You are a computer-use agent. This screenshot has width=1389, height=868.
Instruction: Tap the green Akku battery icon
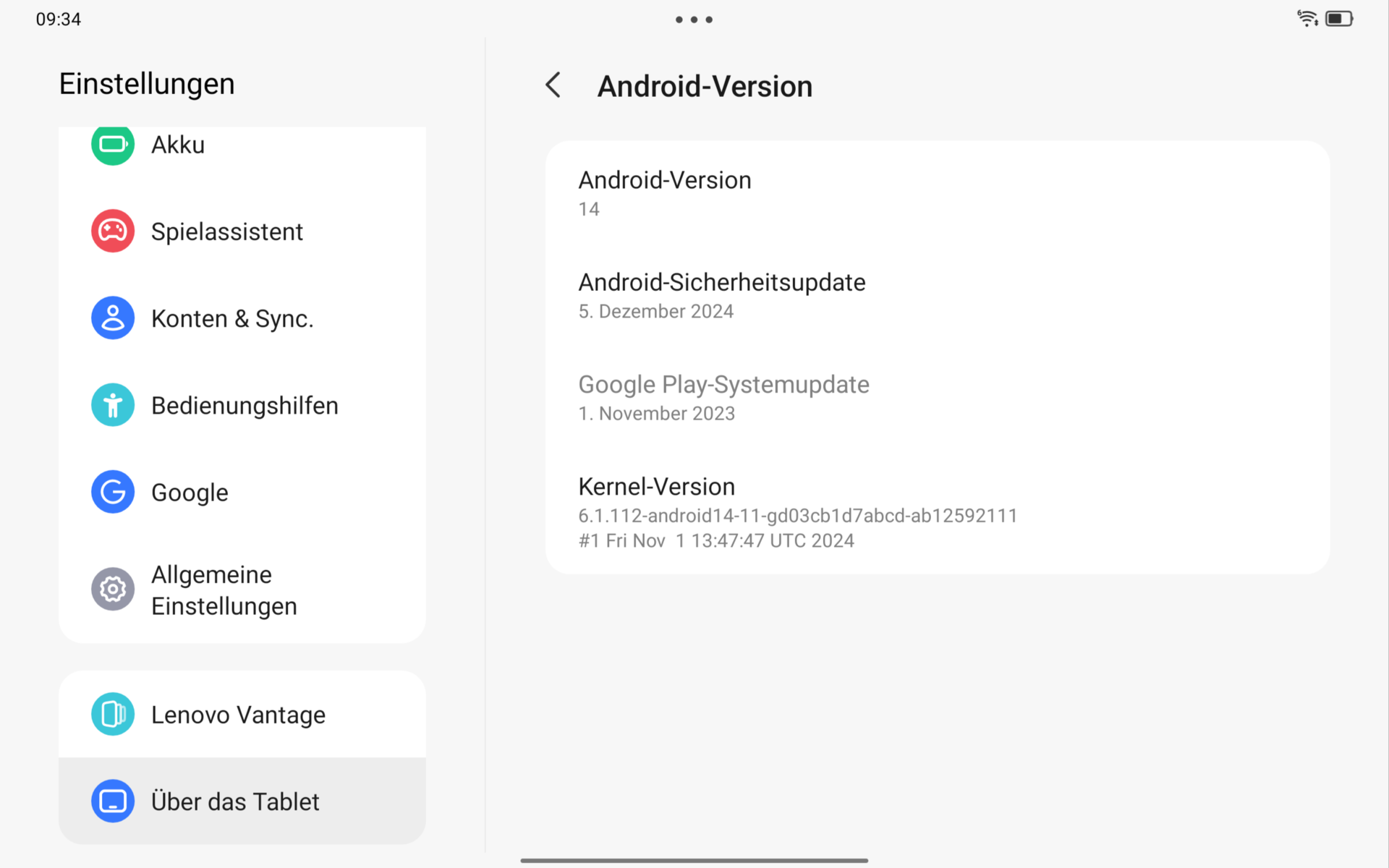click(112, 145)
